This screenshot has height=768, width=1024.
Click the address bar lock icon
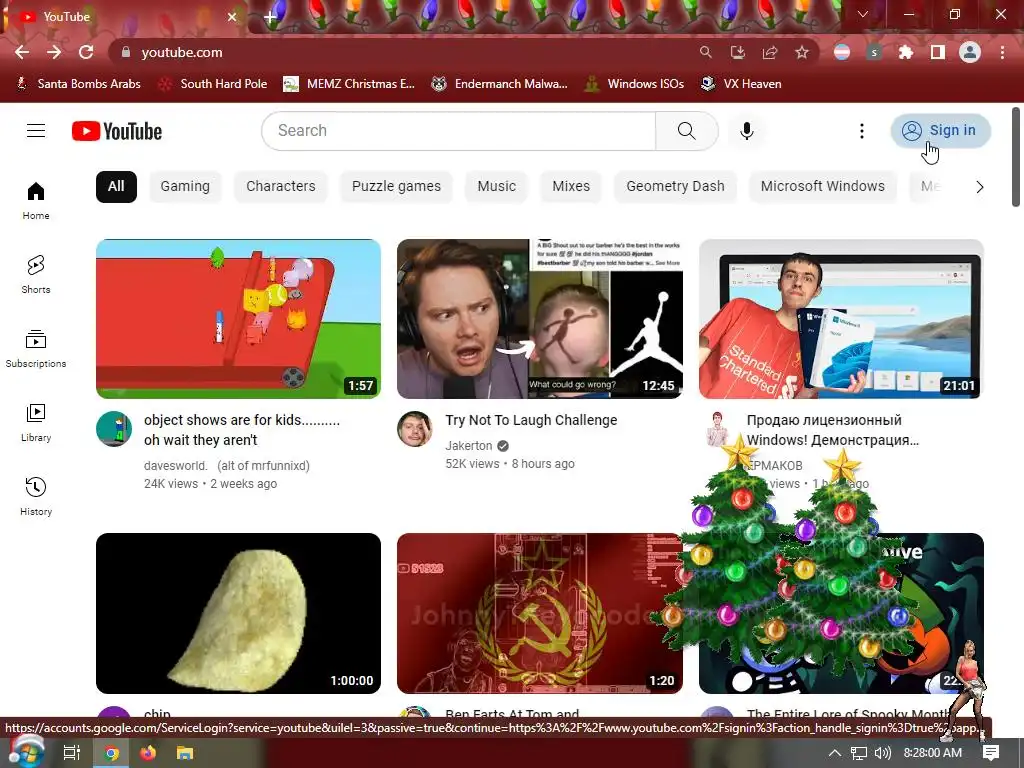point(126,52)
